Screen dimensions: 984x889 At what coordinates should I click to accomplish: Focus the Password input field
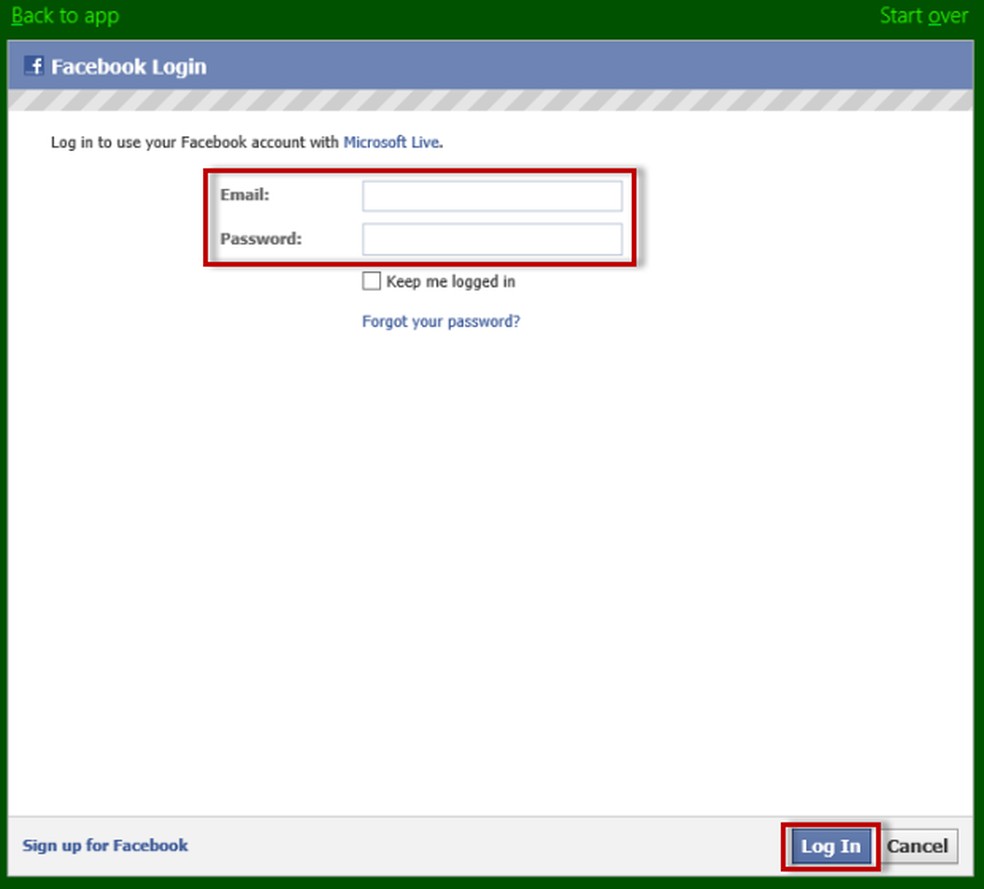point(492,239)
